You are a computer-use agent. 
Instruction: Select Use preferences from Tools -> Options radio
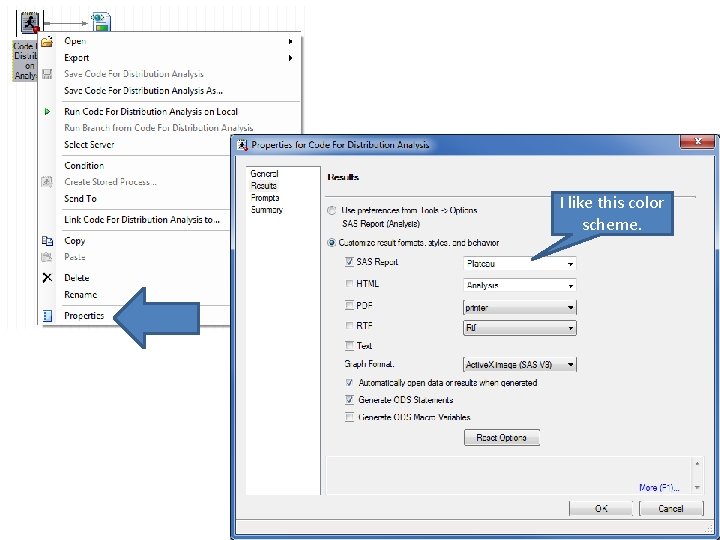coord(332,211)
